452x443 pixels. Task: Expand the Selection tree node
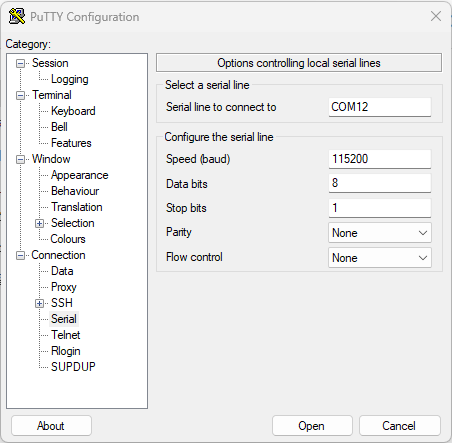[39, 223]
